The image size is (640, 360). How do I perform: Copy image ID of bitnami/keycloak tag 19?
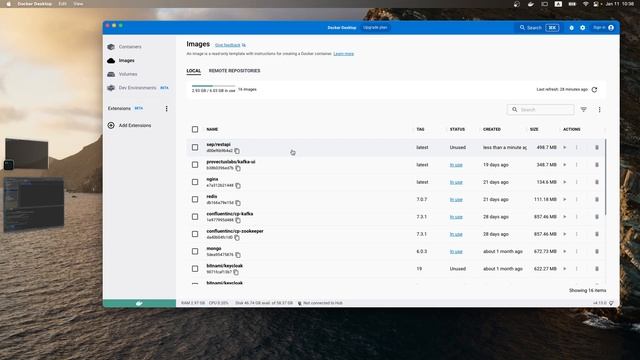[x=236, y=272]
